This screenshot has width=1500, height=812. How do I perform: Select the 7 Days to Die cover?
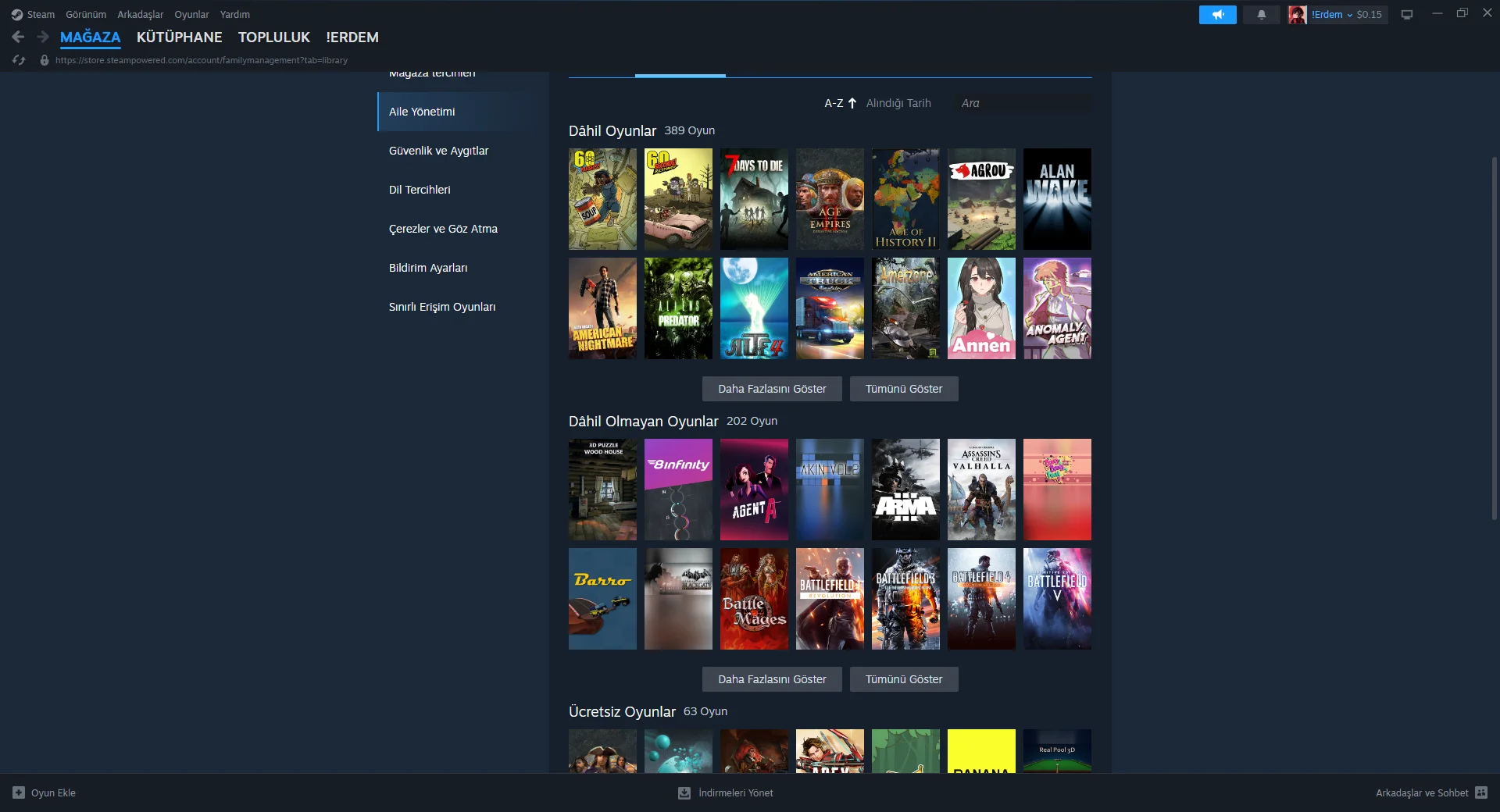(754, 199)
